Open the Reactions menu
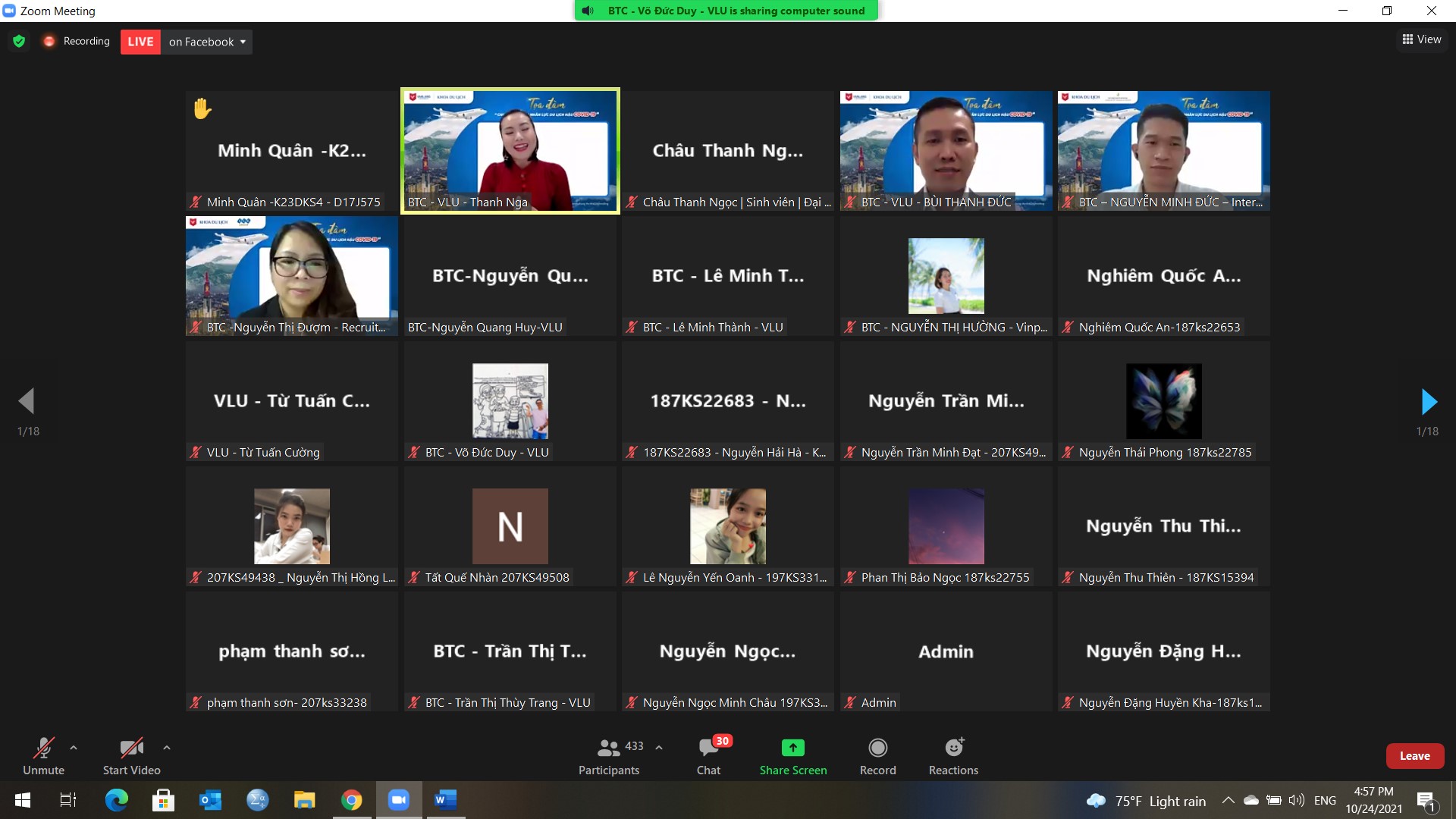 954,756
